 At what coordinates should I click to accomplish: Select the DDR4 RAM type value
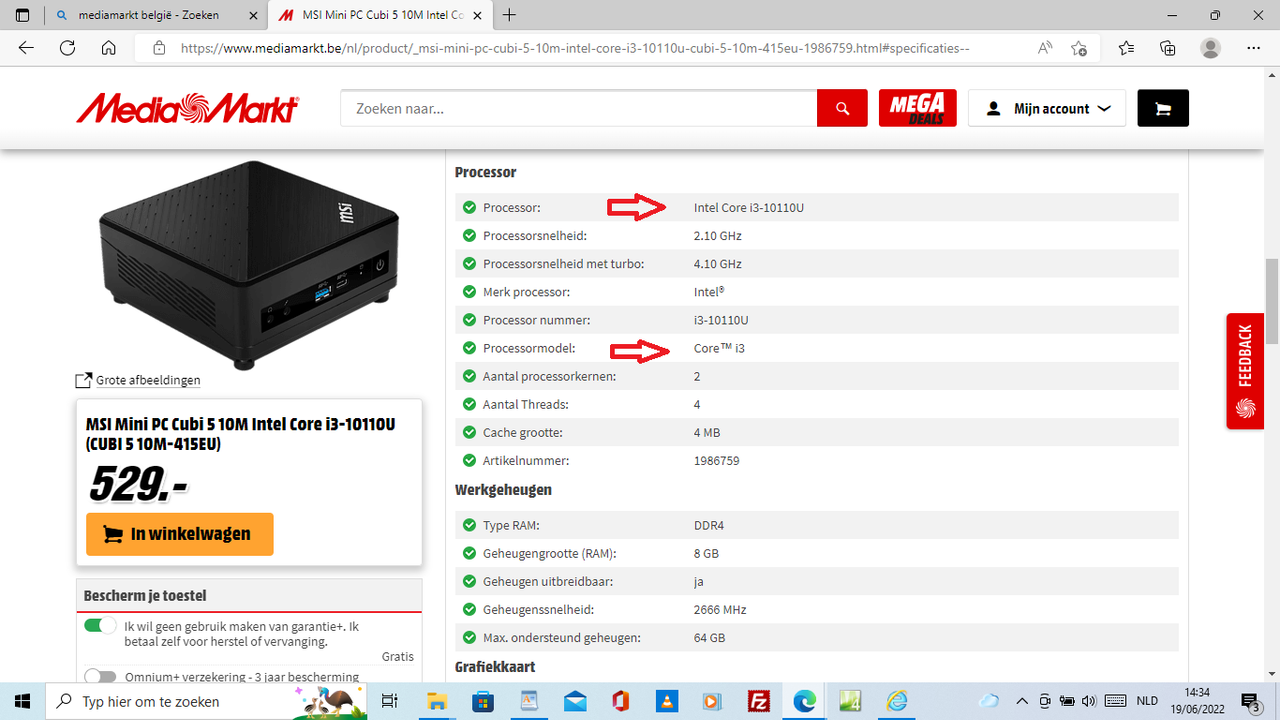click(x=709, y=525)
